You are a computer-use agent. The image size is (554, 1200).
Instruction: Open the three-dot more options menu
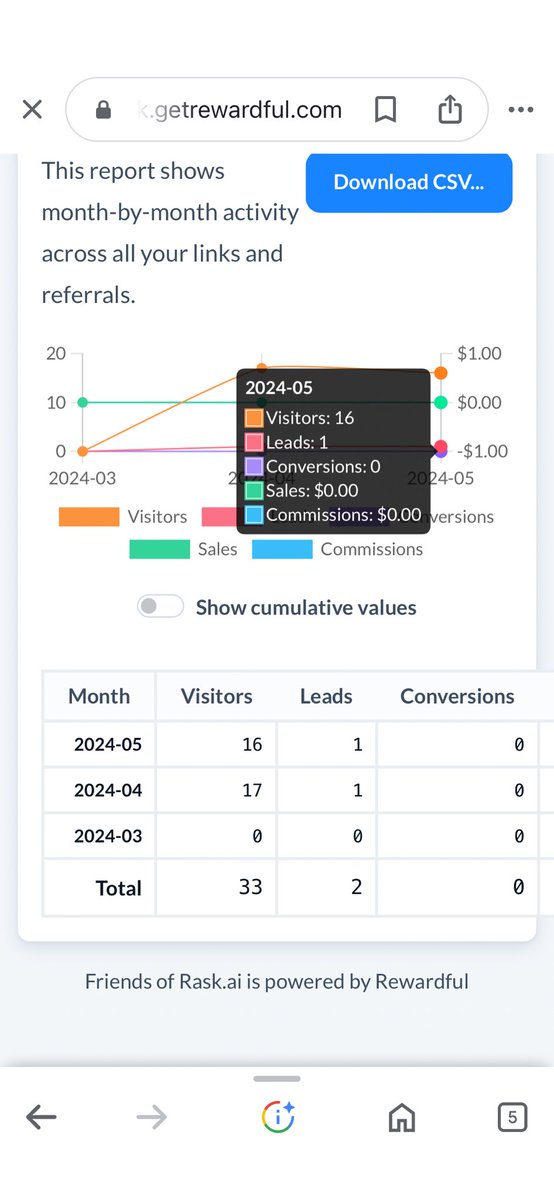coord(521,110)
